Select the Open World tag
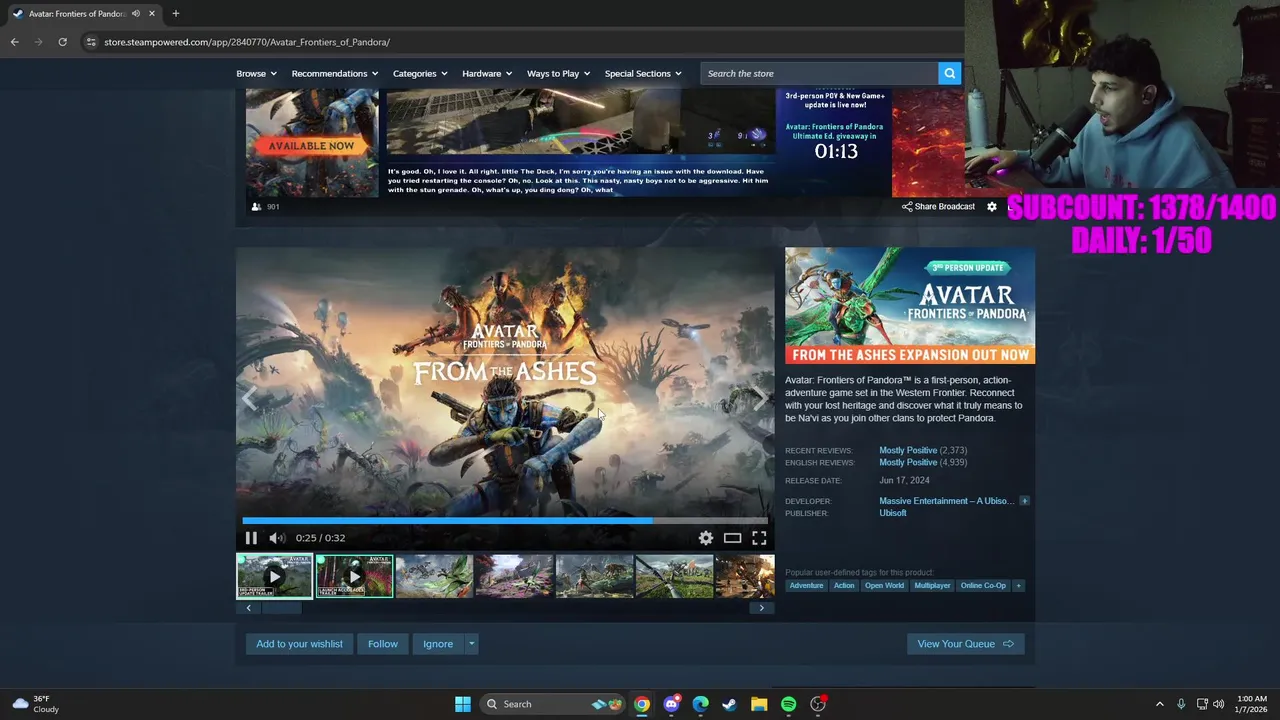This screenshot has height=720, width=1280. pos(884,586)
